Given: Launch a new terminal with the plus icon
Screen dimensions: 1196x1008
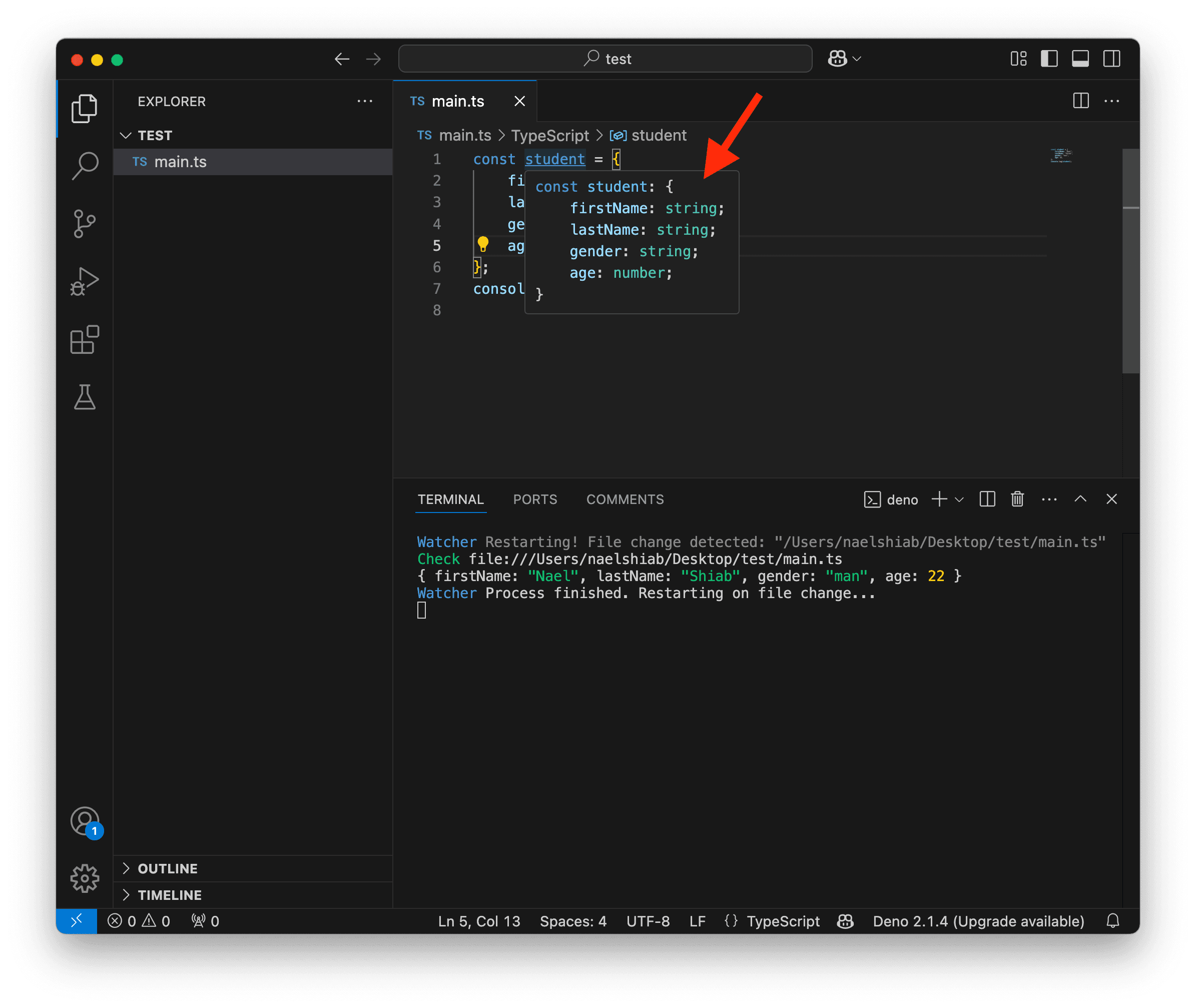Looking at the screenshot, I should (x=938, y=499).
